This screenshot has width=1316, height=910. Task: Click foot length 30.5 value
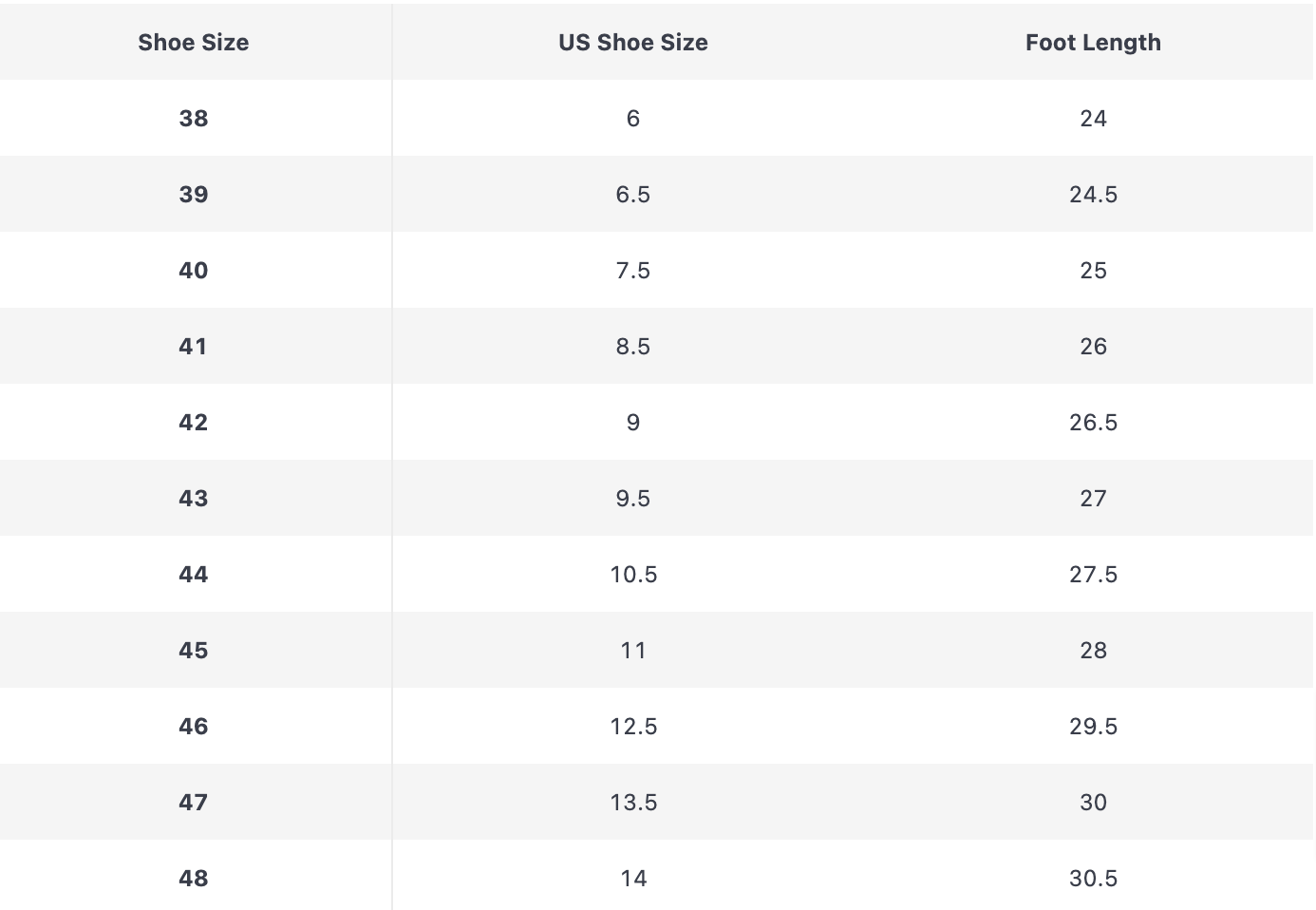point(1093,879)
